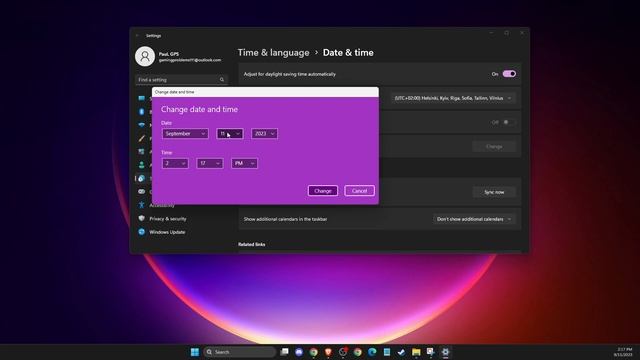640x360 pixels.
Task: Open the Gaming controller sidebar icon
Action: pos(142,191)
